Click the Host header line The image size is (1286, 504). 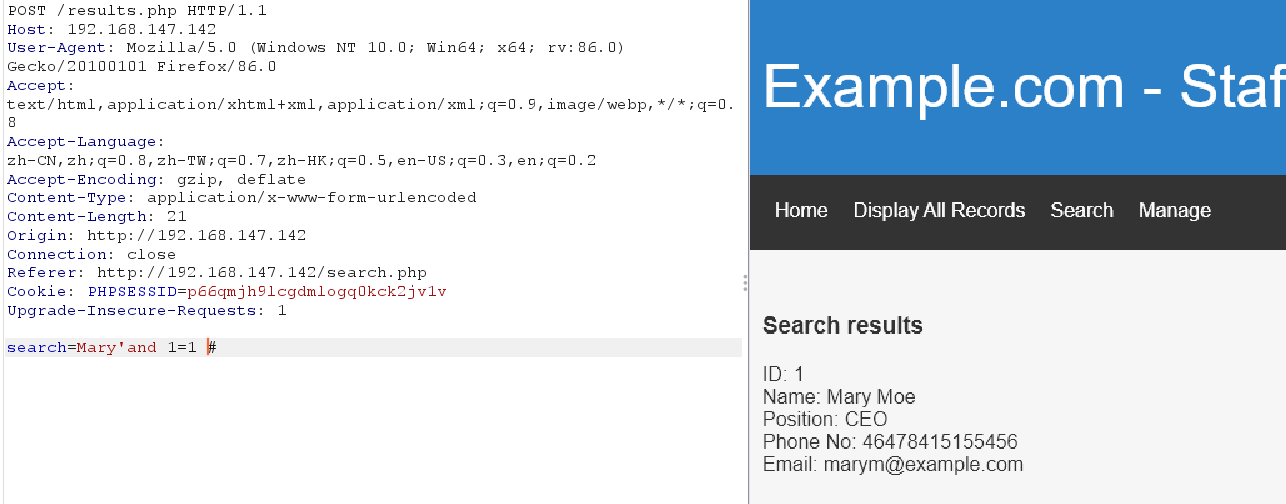click(x=110, y=29)
